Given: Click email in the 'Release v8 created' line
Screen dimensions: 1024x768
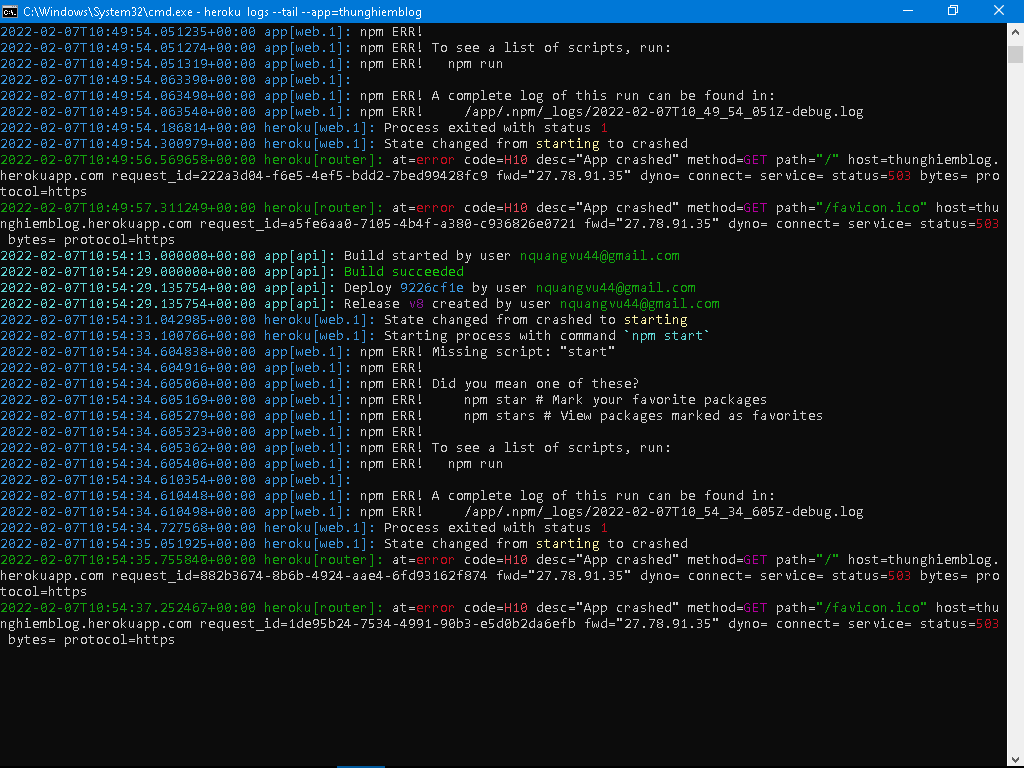Looking at the screenshot, I should 639,304.
